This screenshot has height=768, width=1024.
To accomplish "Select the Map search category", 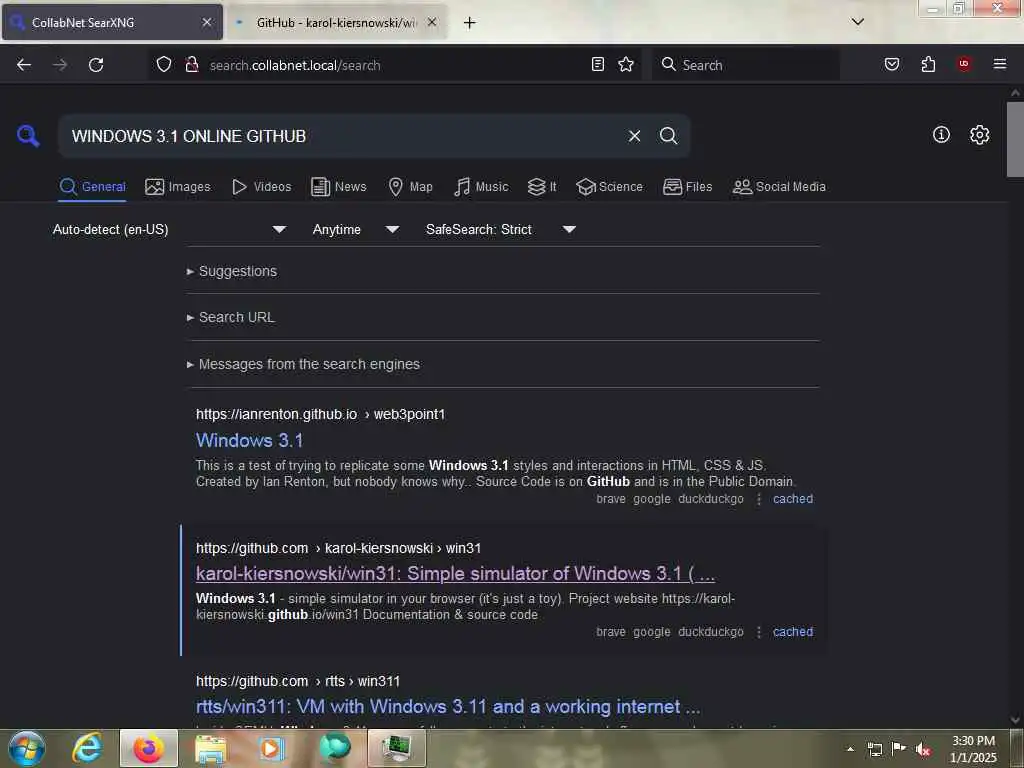I will pos(410,187).
